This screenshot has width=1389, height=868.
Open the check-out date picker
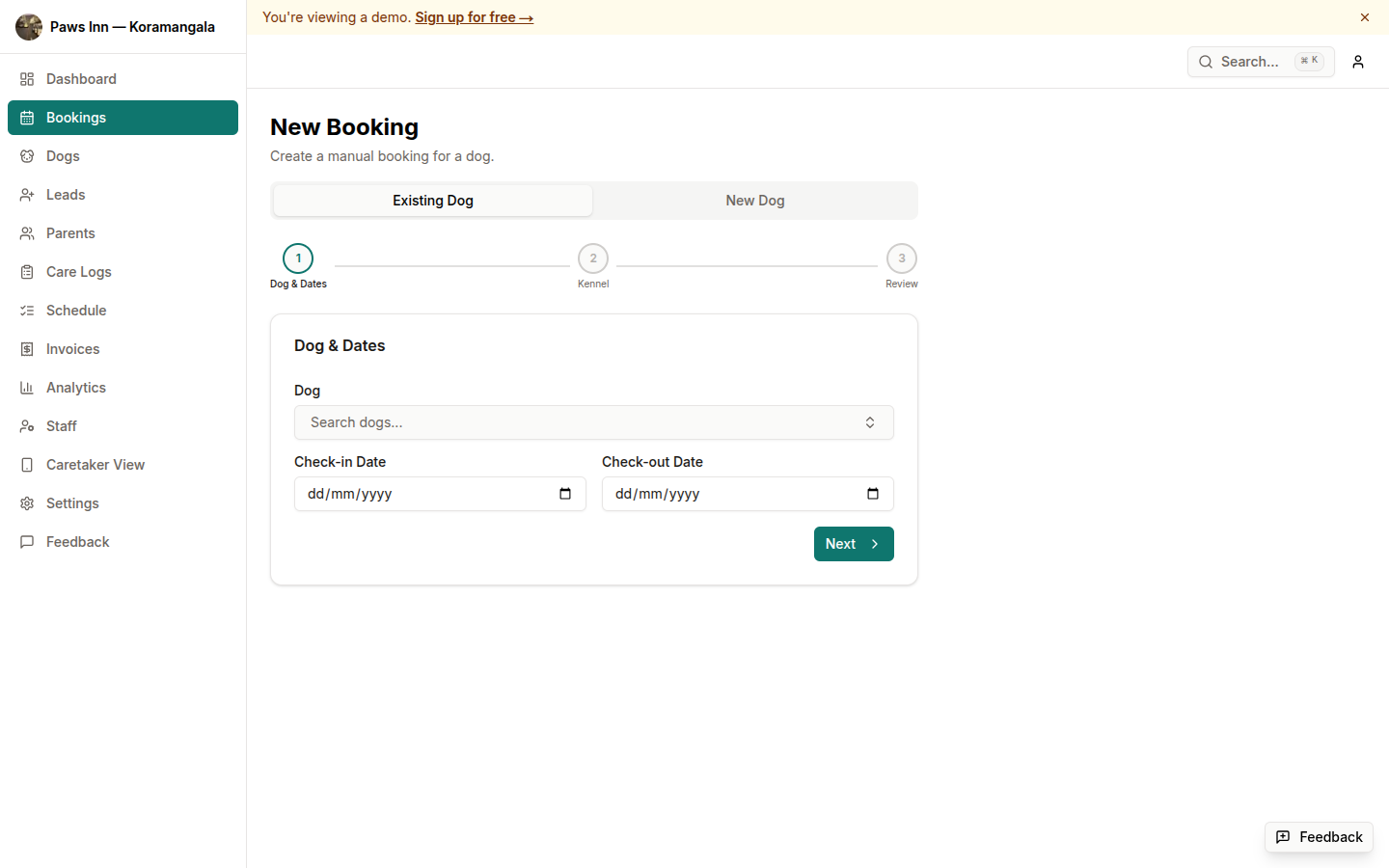(x=872, y=494)
